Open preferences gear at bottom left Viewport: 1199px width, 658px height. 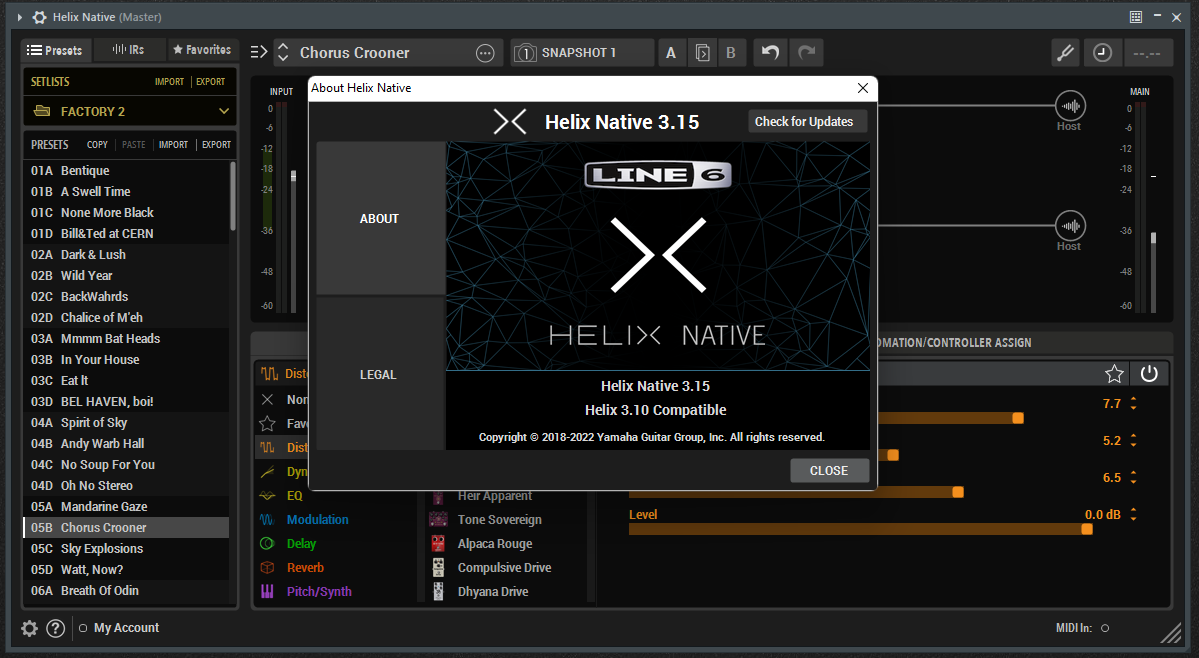29,628
